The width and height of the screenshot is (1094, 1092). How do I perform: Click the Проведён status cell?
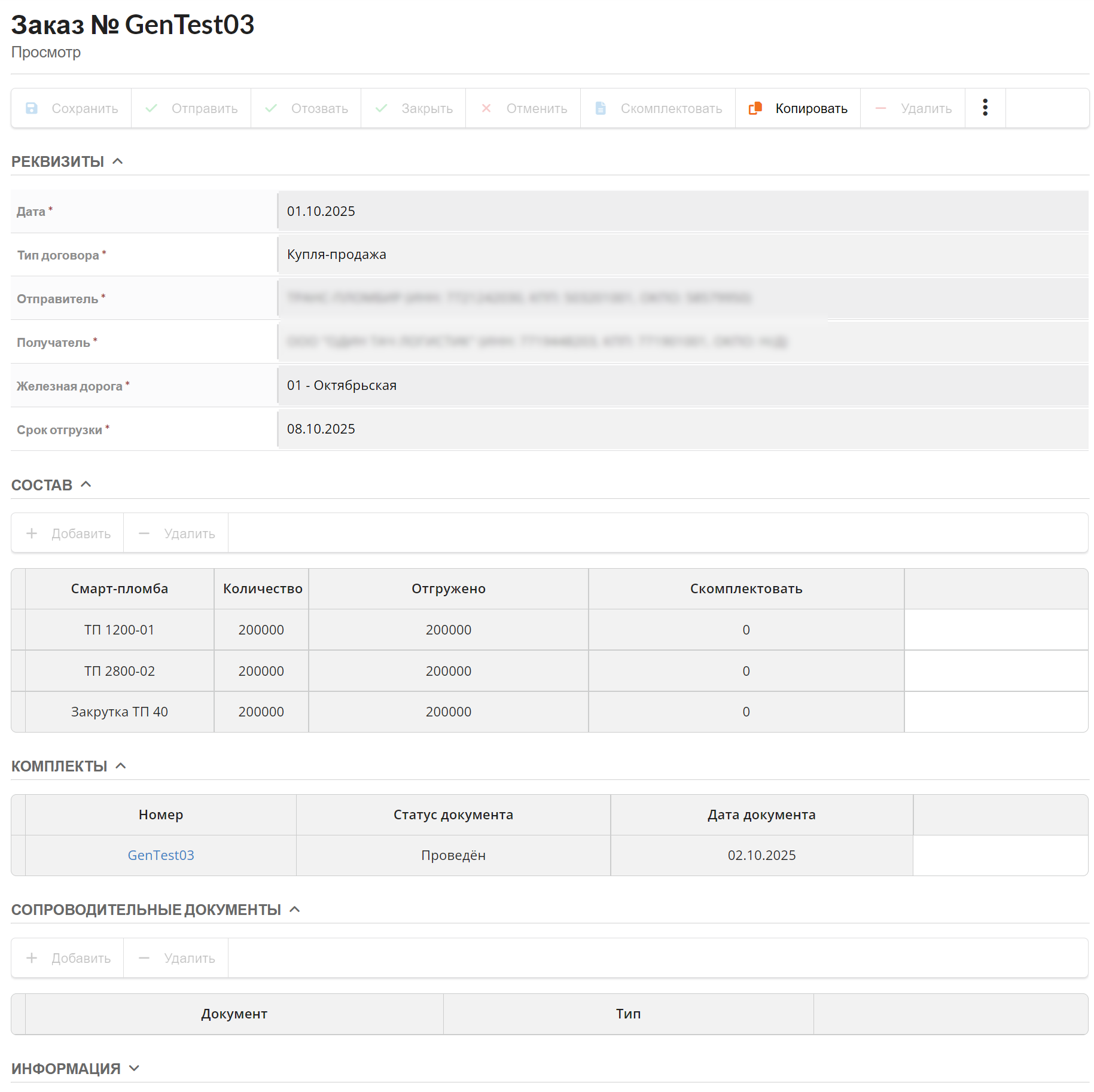point(453,855)
